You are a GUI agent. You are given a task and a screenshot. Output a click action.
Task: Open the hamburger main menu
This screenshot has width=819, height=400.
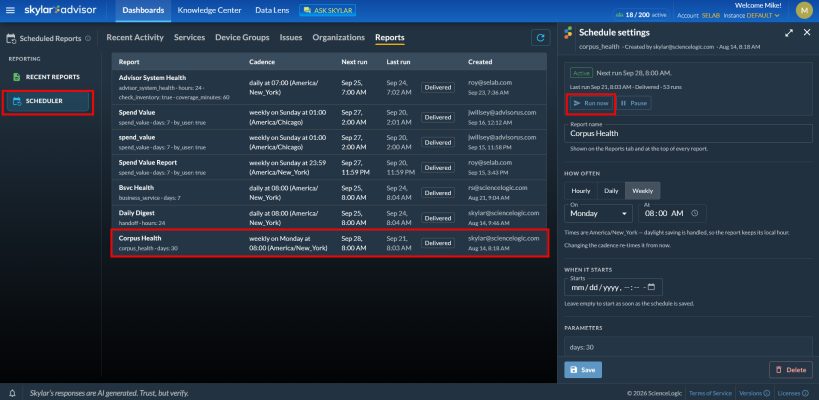pyautogui.click(x=10, y=10)
